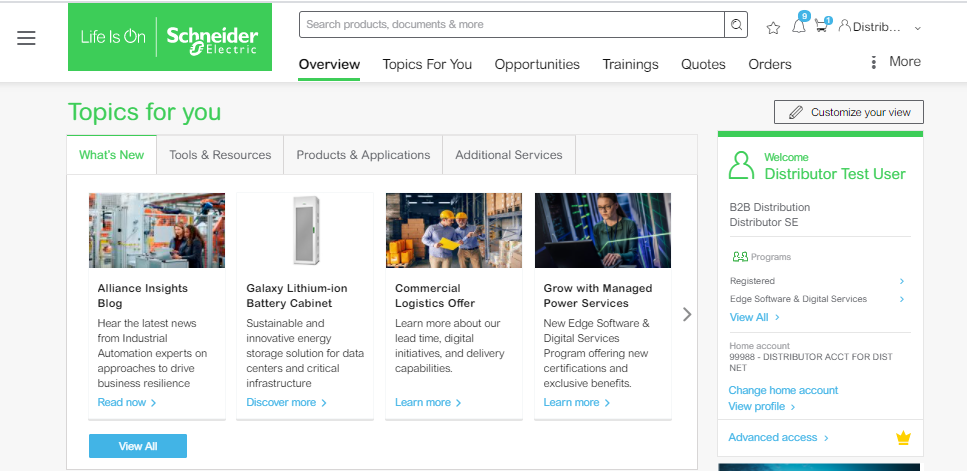Click the Alliance Insights Blog title

click(142, 296)
